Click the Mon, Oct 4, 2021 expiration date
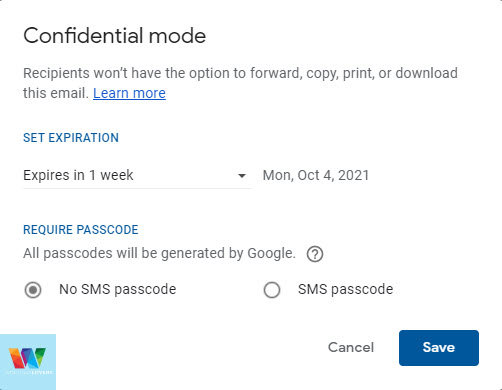Viewport: 502px width, 390px height. [x=316, y=175]
